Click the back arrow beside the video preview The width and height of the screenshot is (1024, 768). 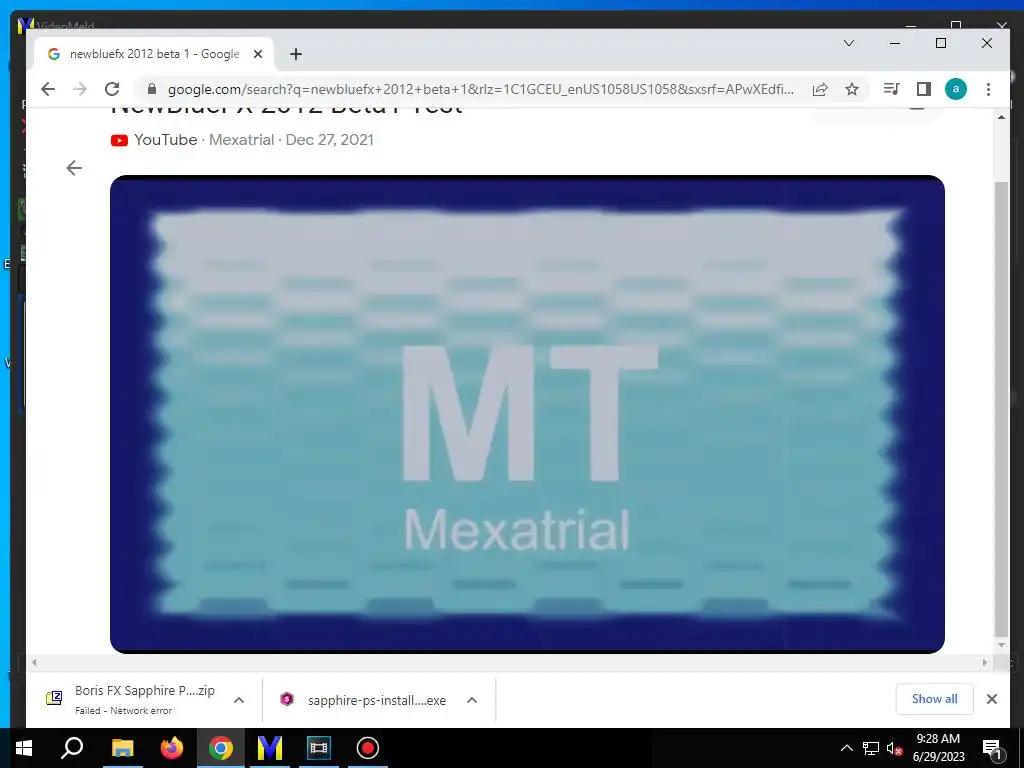(x=74, y=168)
